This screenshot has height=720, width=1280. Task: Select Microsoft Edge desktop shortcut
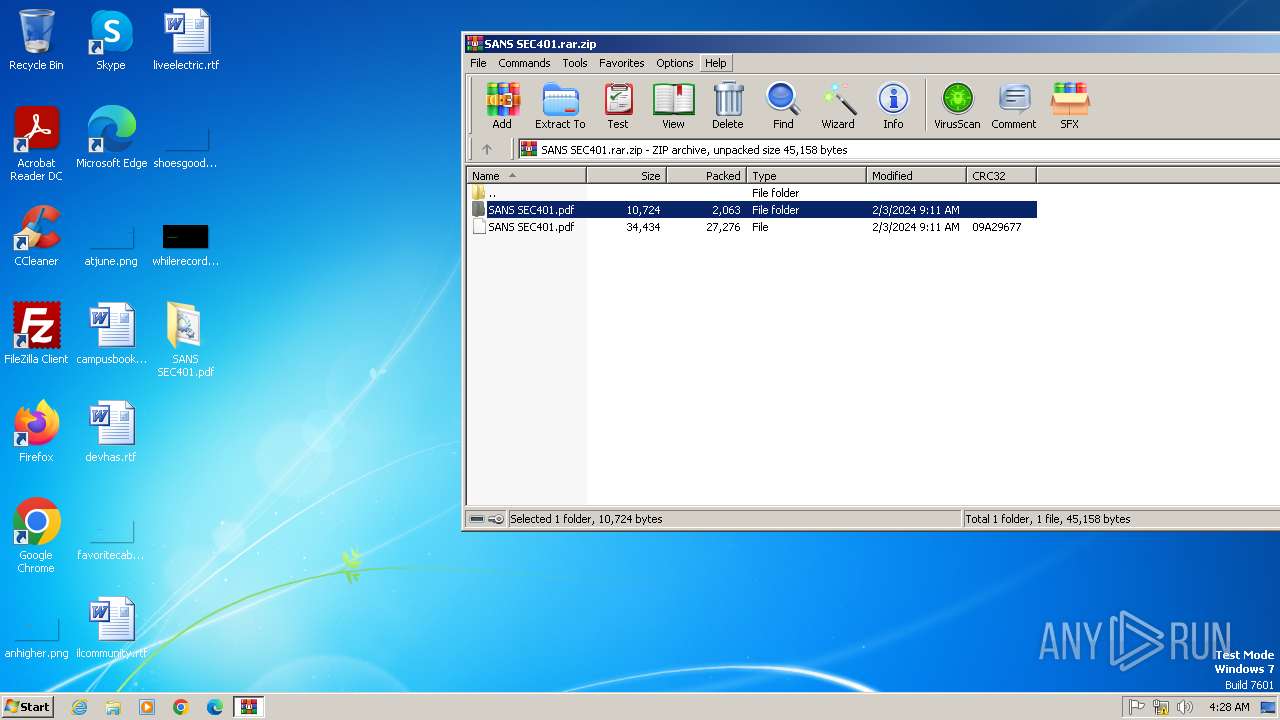(x=111, y=138)
